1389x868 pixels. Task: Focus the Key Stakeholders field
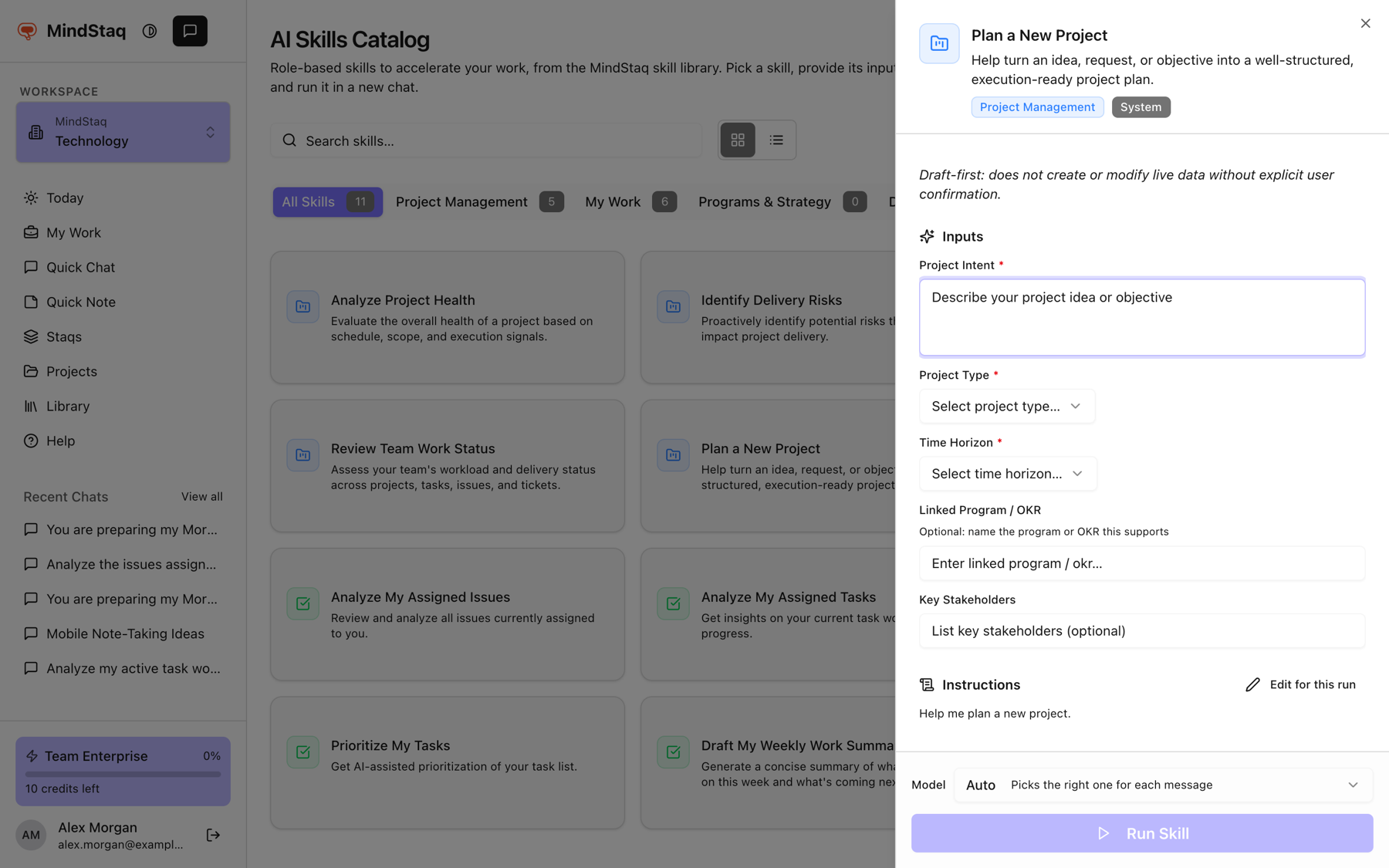click(1142, 631)
